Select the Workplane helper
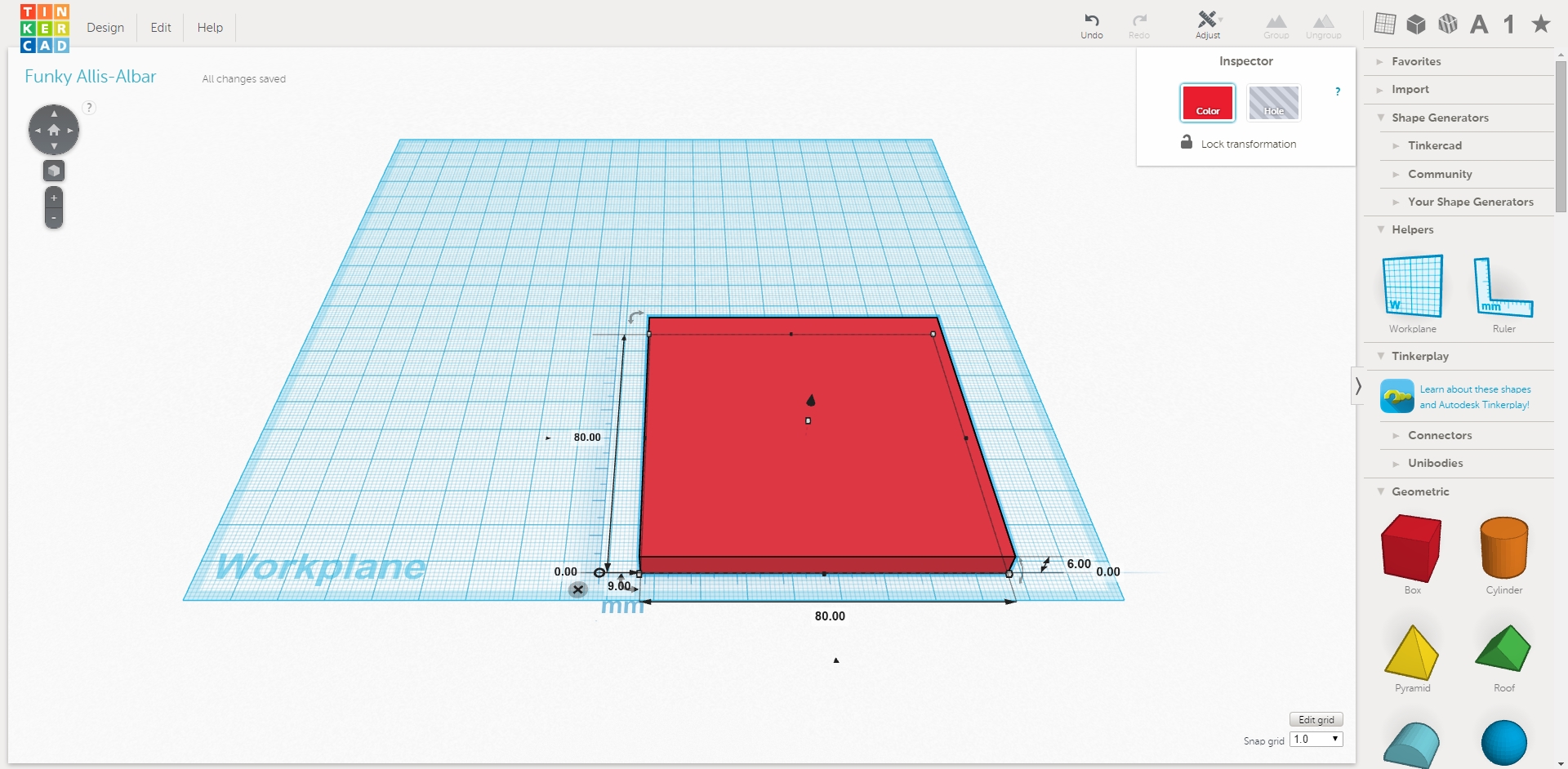 tap(1413, 294)
